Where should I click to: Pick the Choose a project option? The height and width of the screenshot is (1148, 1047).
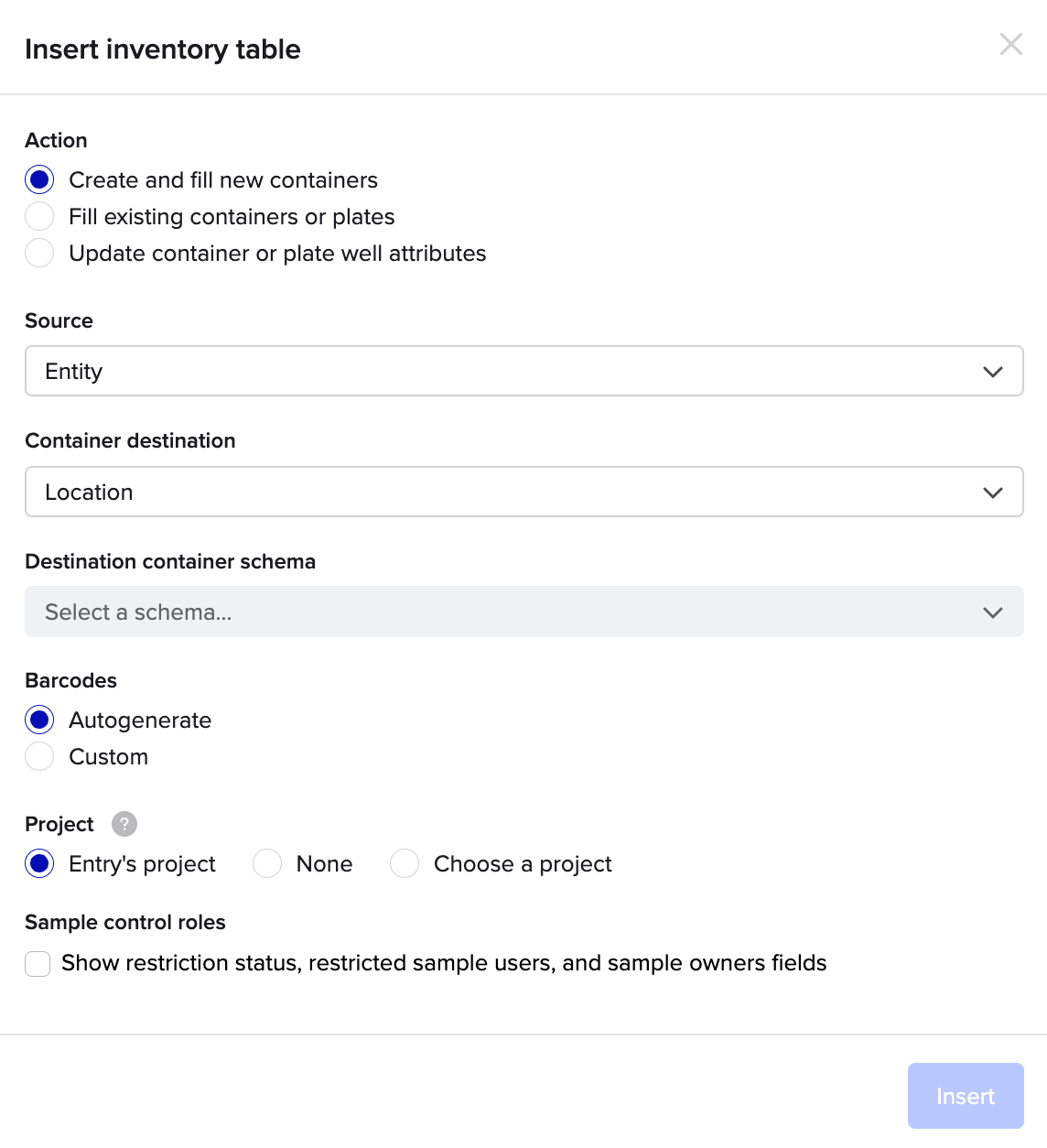tap(405, 863)
